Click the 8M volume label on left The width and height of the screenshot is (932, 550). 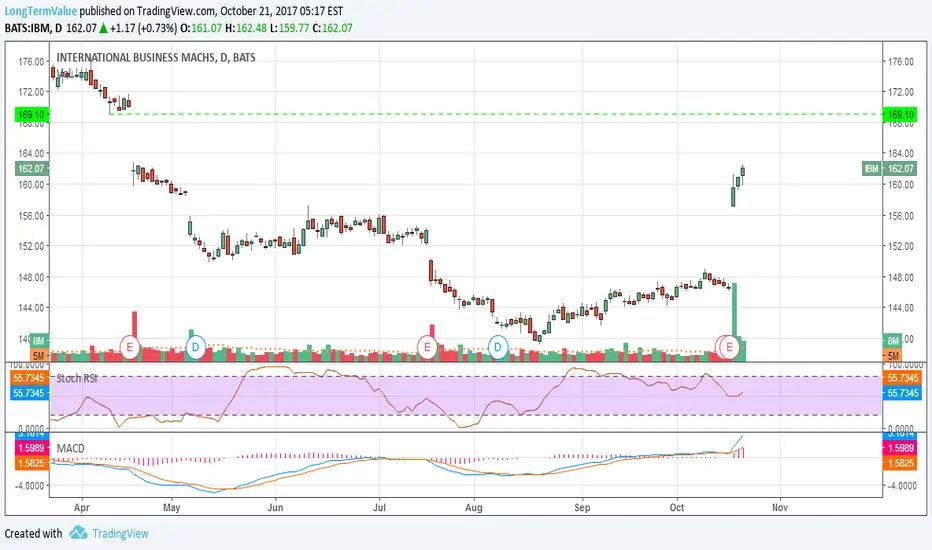[x=39, y=341]
